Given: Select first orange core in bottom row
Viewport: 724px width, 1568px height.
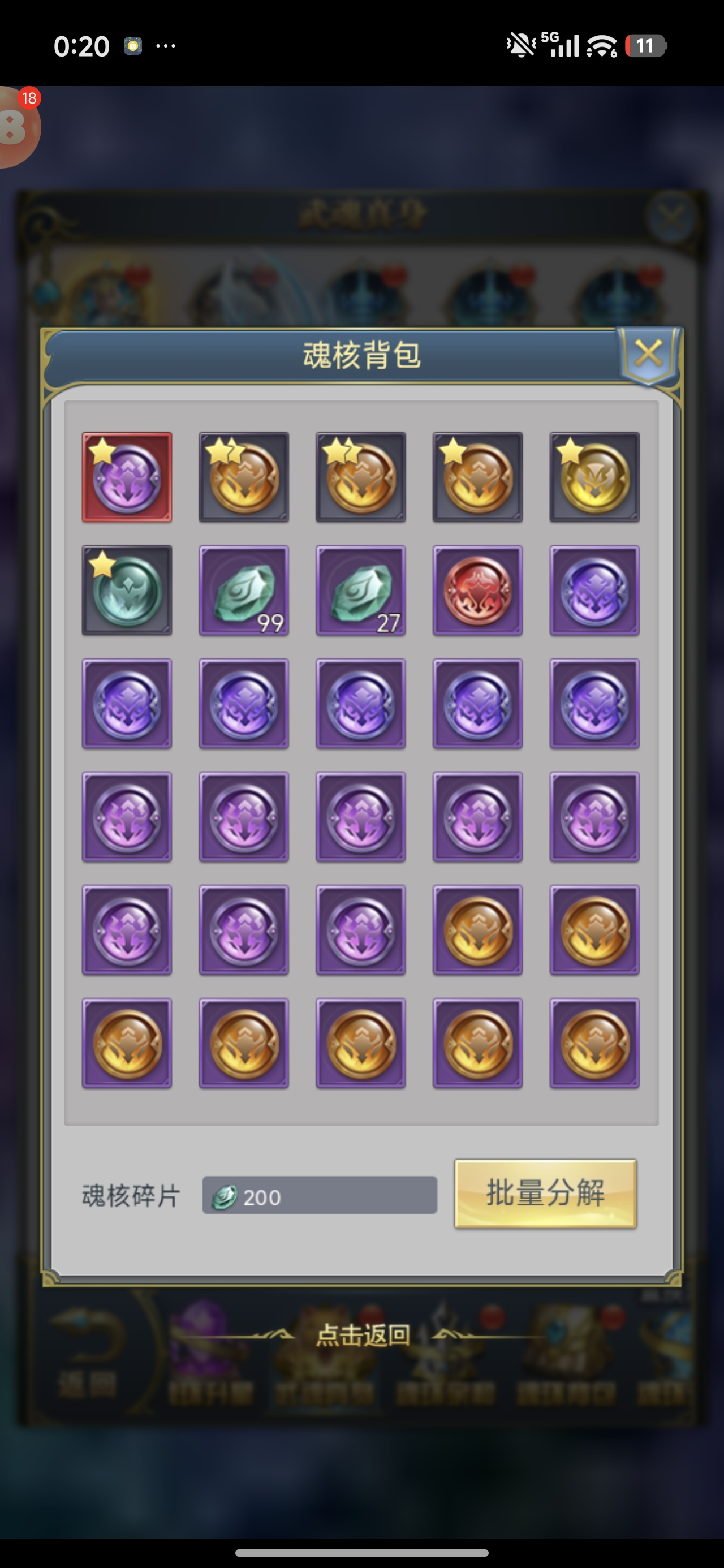Looking at the screenshot, I should click(x=127, y=1043).
